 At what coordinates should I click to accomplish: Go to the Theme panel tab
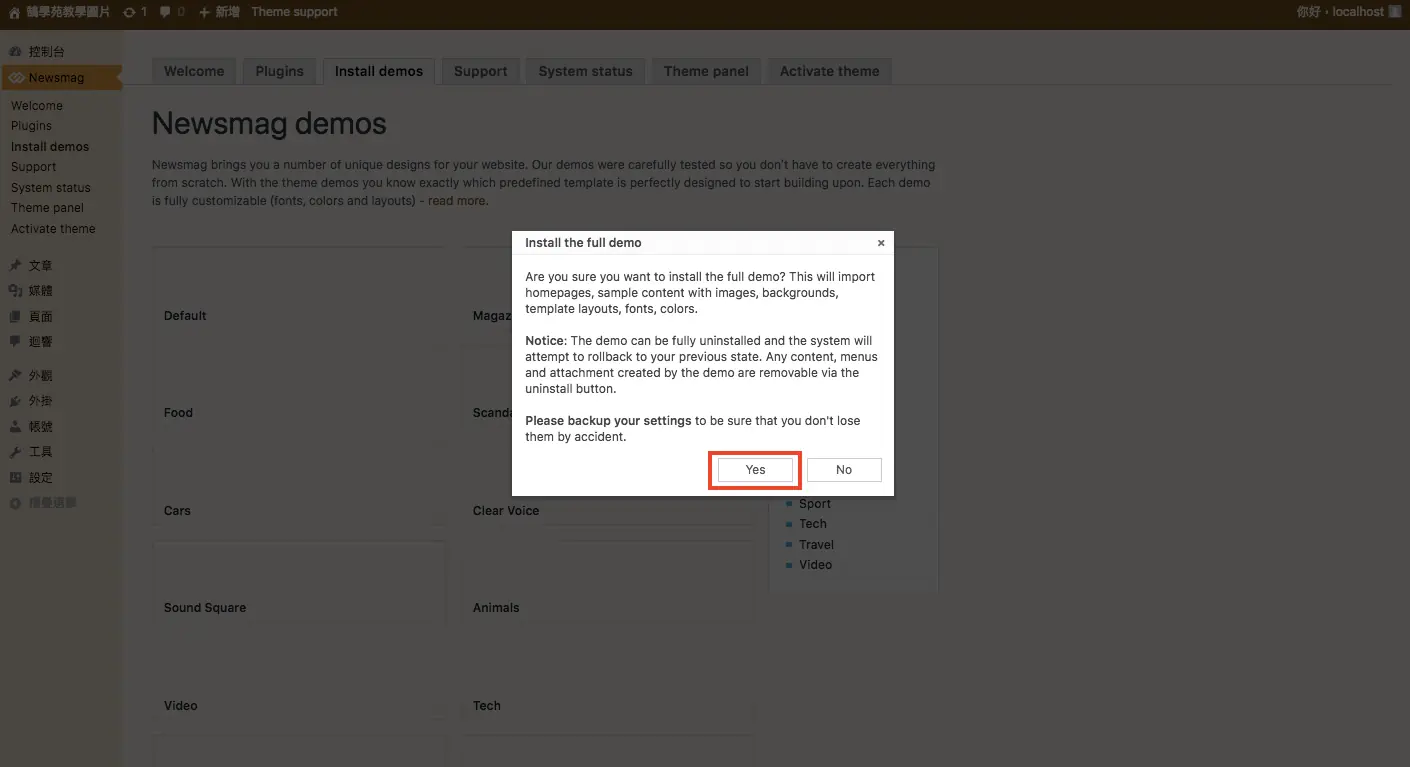pyautogui.click(x=706, y=71)
